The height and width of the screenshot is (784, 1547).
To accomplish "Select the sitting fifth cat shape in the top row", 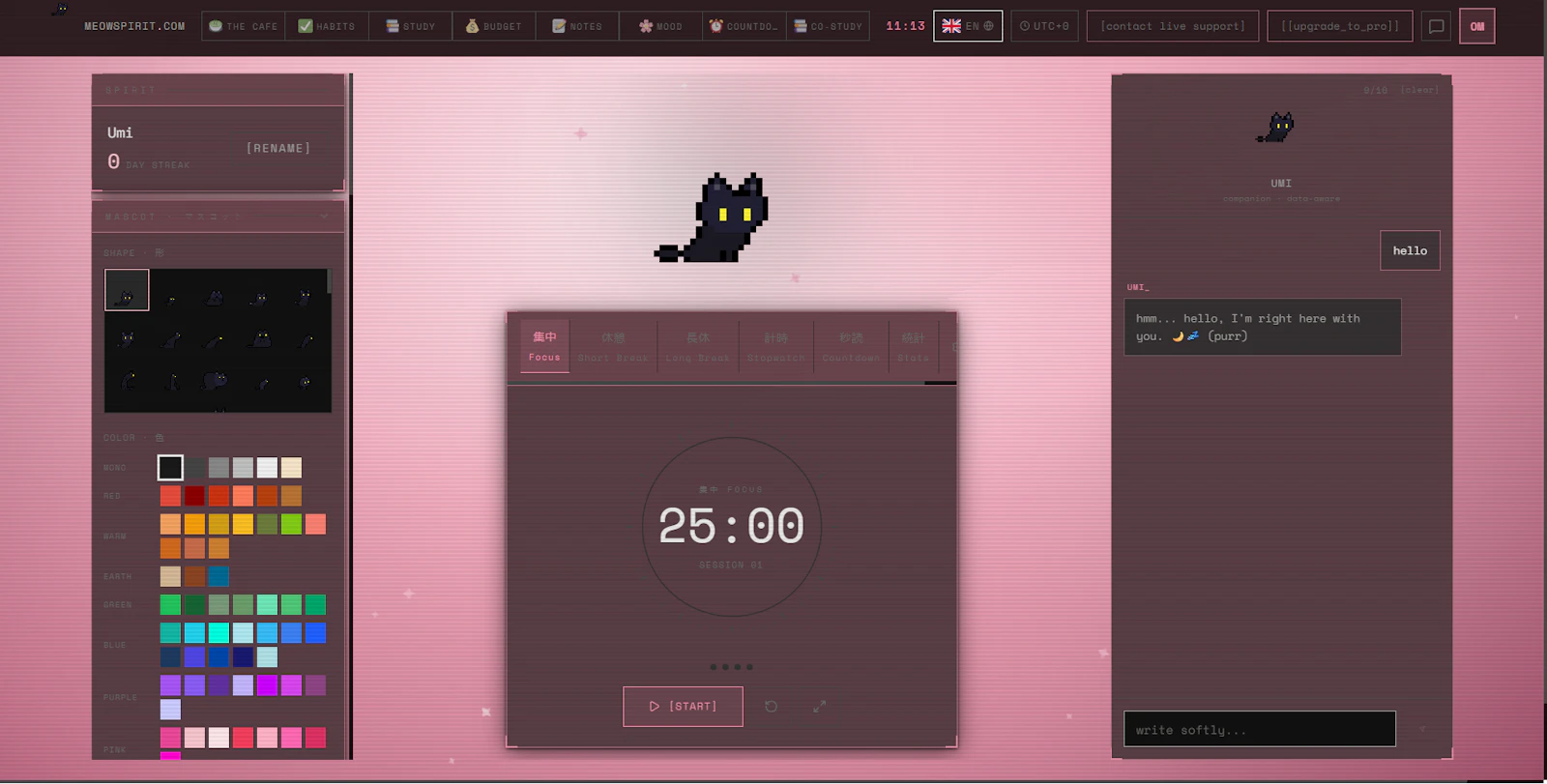I will [x=304, y=297].
